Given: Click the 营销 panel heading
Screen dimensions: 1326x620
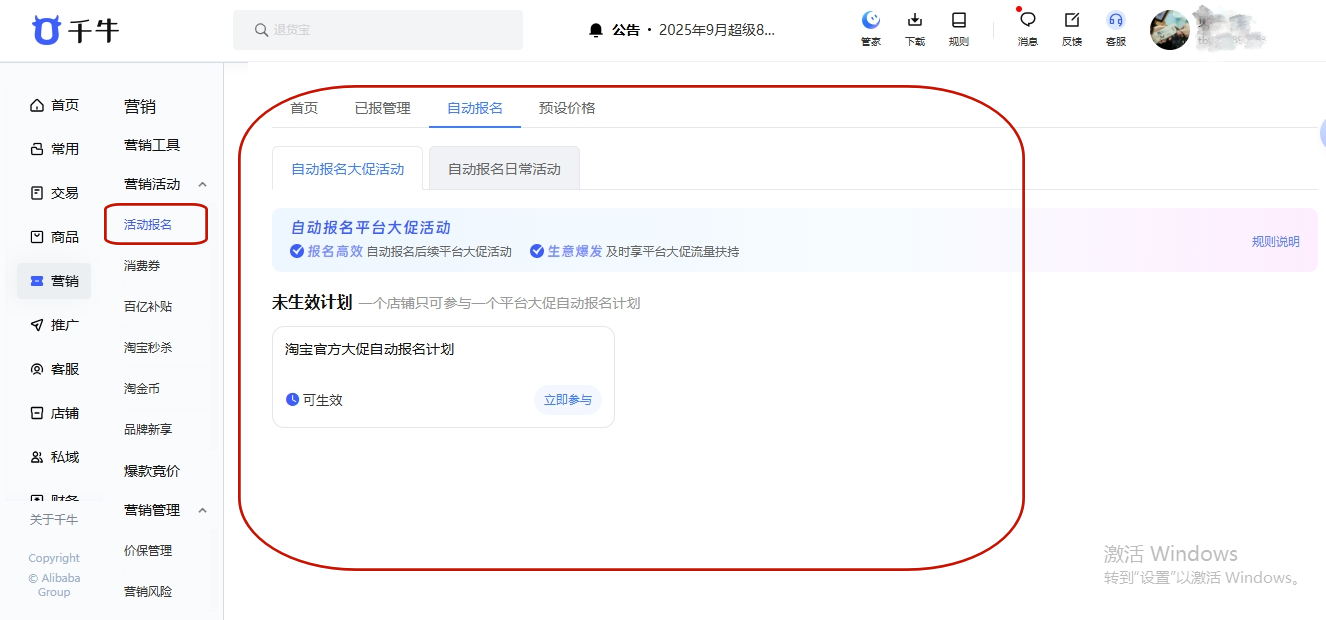Looking at the screenshot, I should point(140,106).
